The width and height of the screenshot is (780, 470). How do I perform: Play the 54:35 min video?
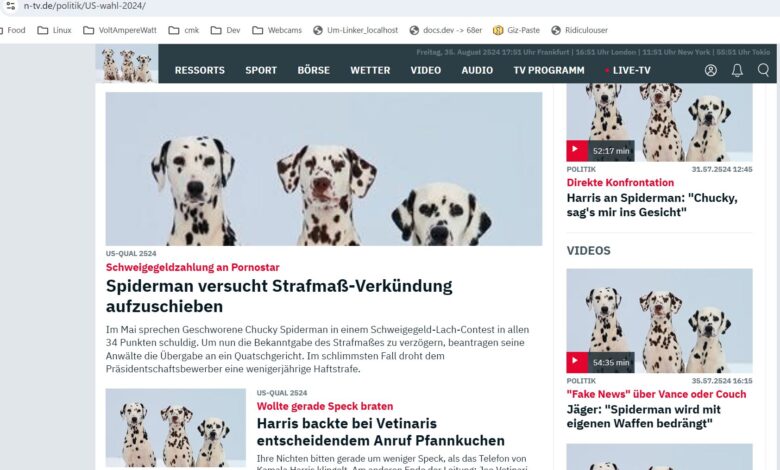coord(577,362)
